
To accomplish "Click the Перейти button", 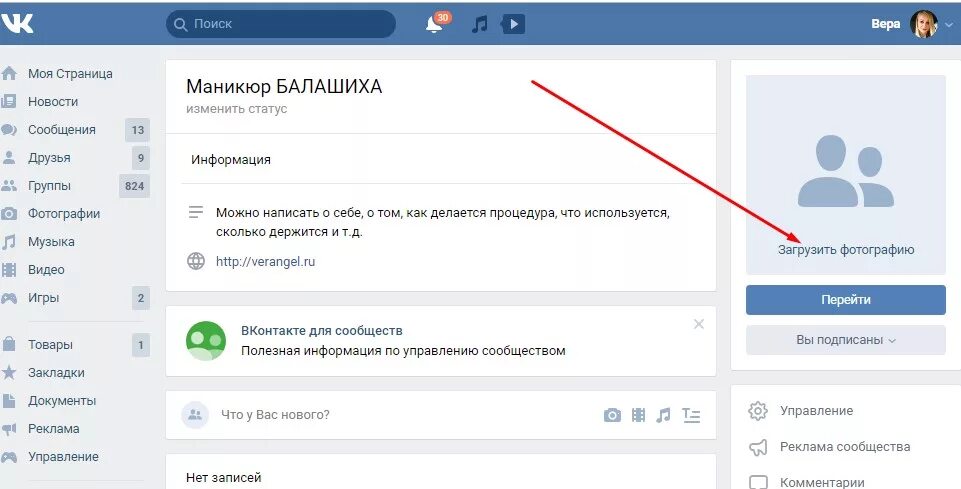I will point(846,300).
